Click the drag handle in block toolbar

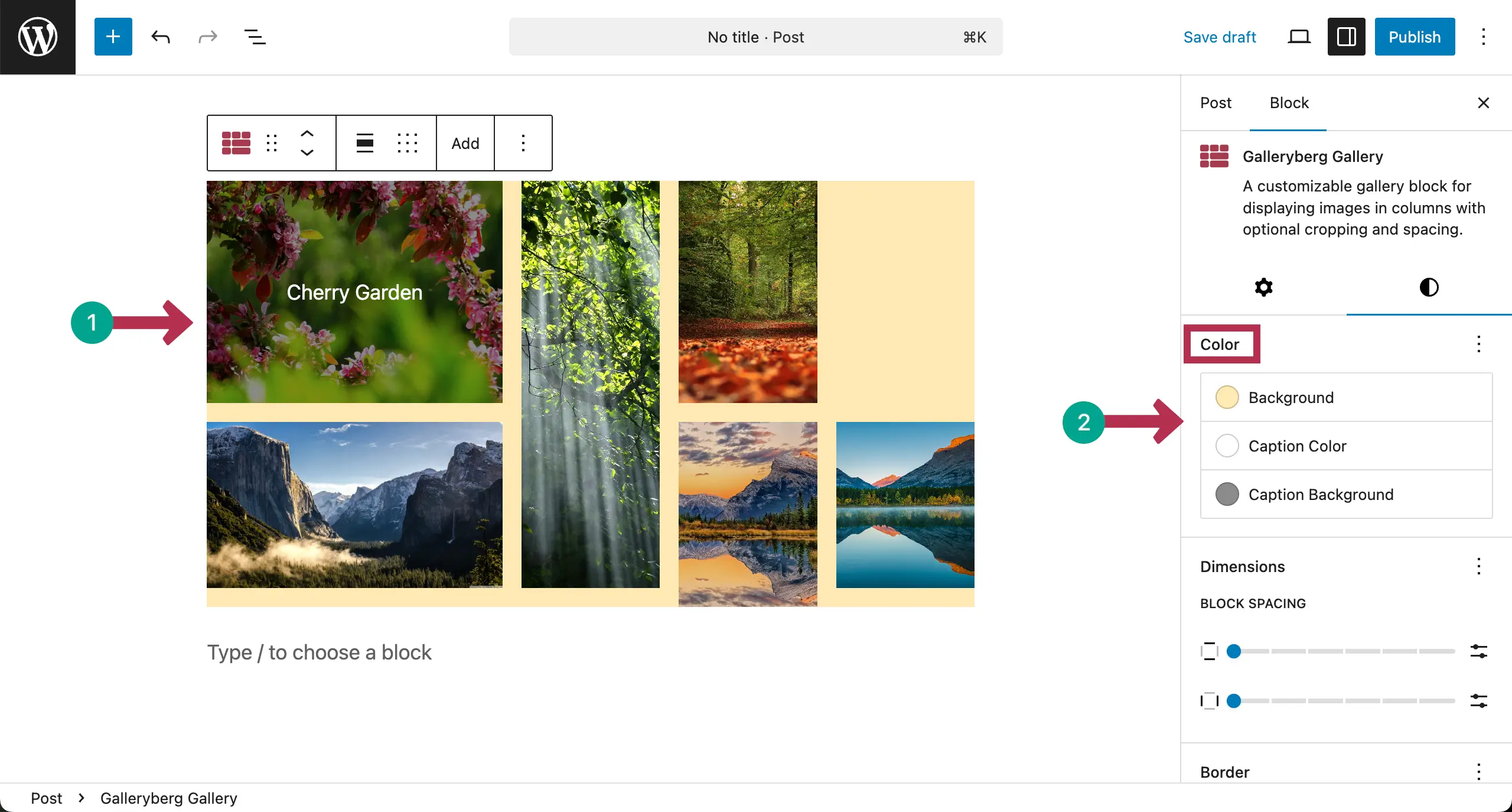[x=272, y=143]
